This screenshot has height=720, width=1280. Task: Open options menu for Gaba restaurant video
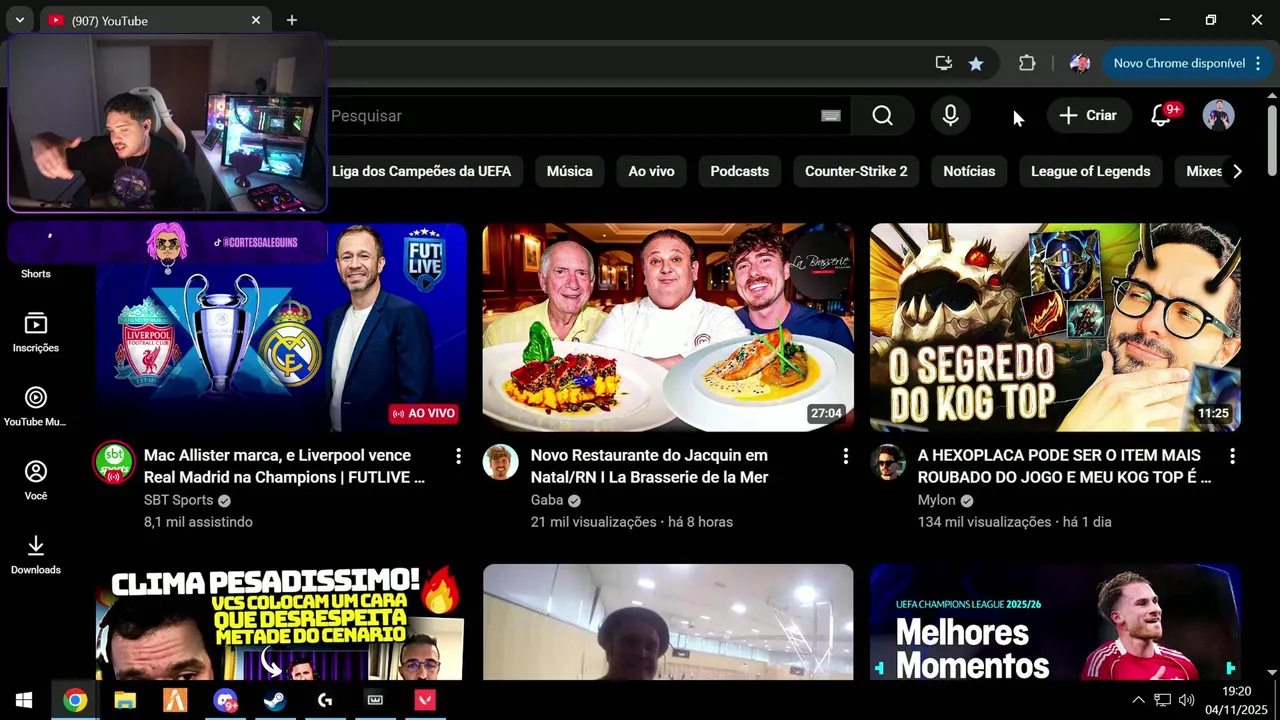point(845,456)
